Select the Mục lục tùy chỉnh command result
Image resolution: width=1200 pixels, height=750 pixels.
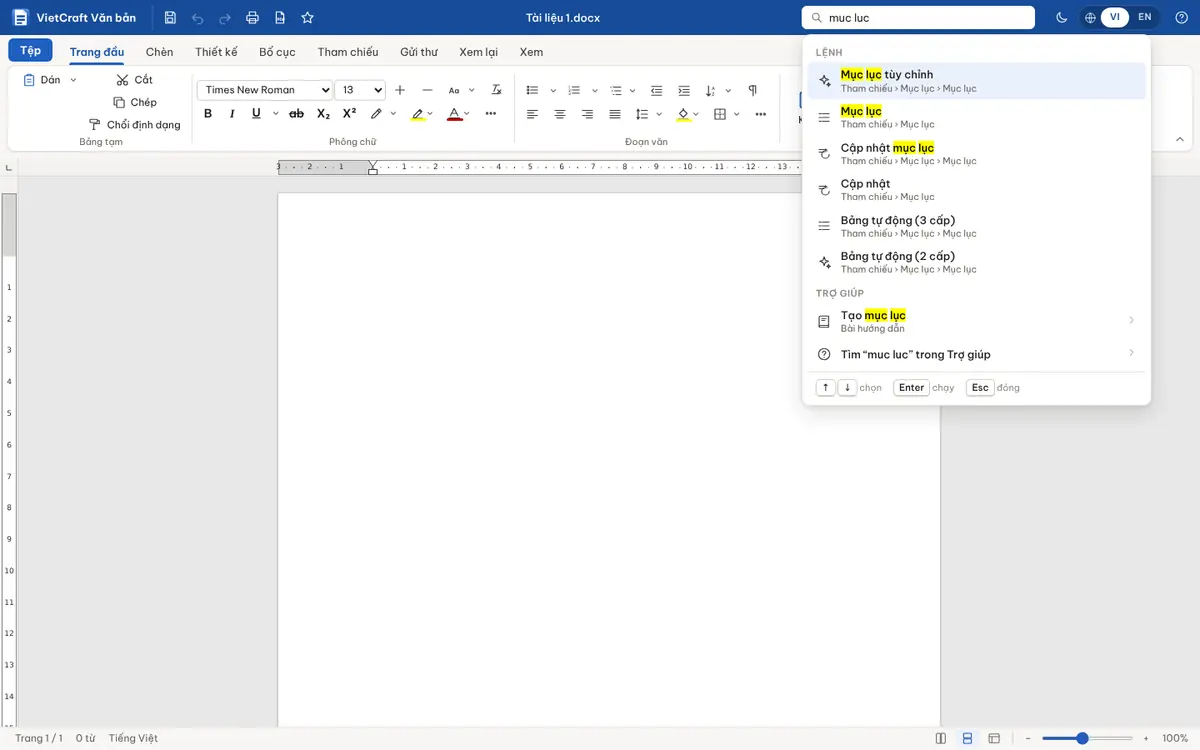976,81
